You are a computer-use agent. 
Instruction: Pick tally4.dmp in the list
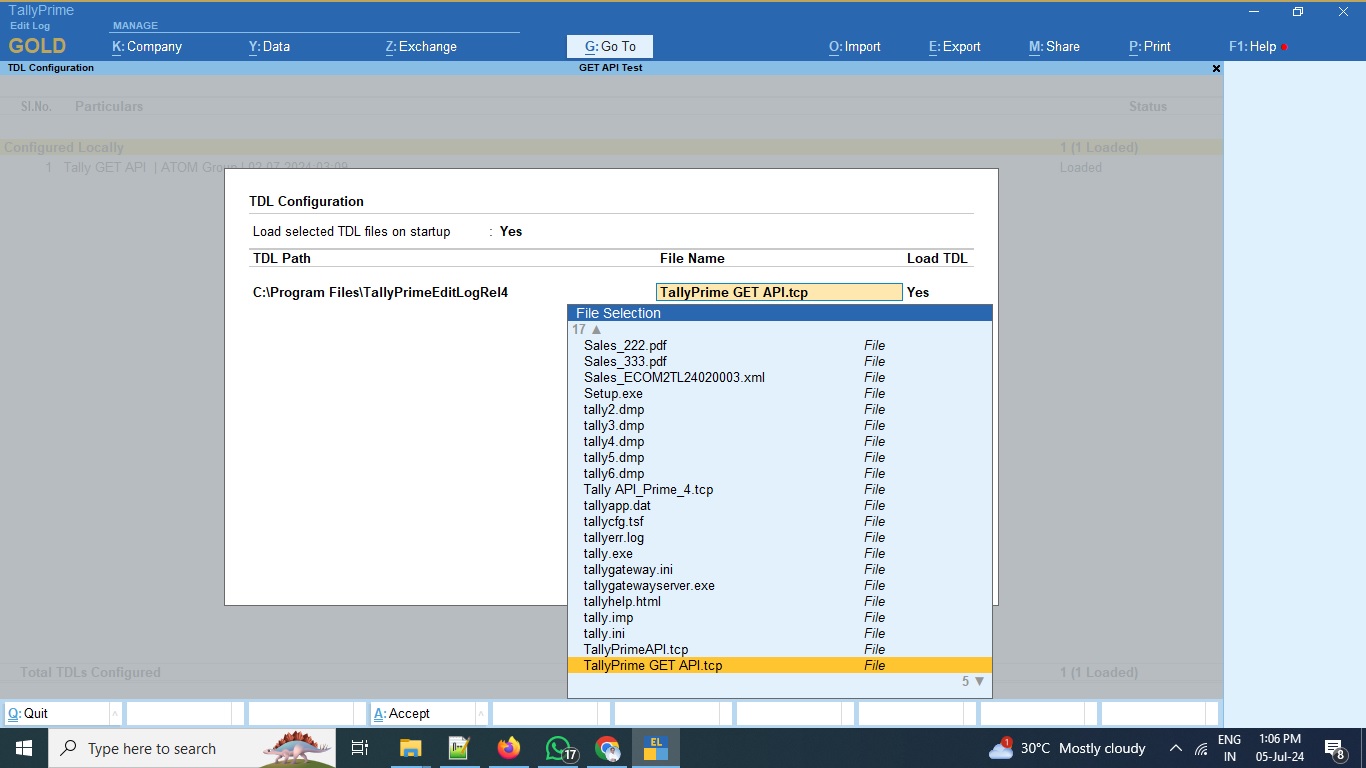(x=780, y=441)
